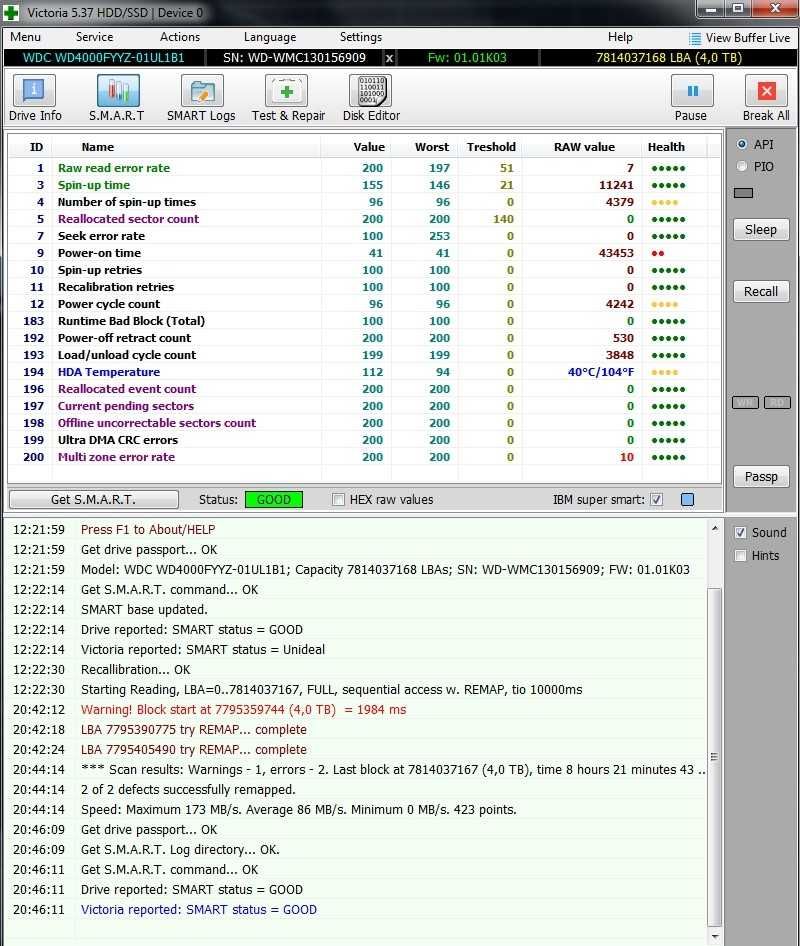Click the green GOOD status indicator
Viewport: 800px width, 946px height.
(x=274, y=500)
